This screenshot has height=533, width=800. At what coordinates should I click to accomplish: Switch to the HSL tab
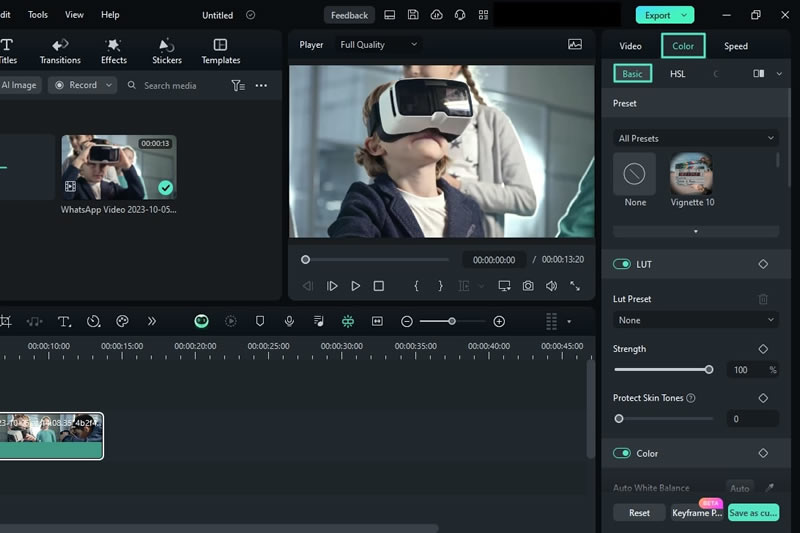pyautogui.click(x=677, y=74)
